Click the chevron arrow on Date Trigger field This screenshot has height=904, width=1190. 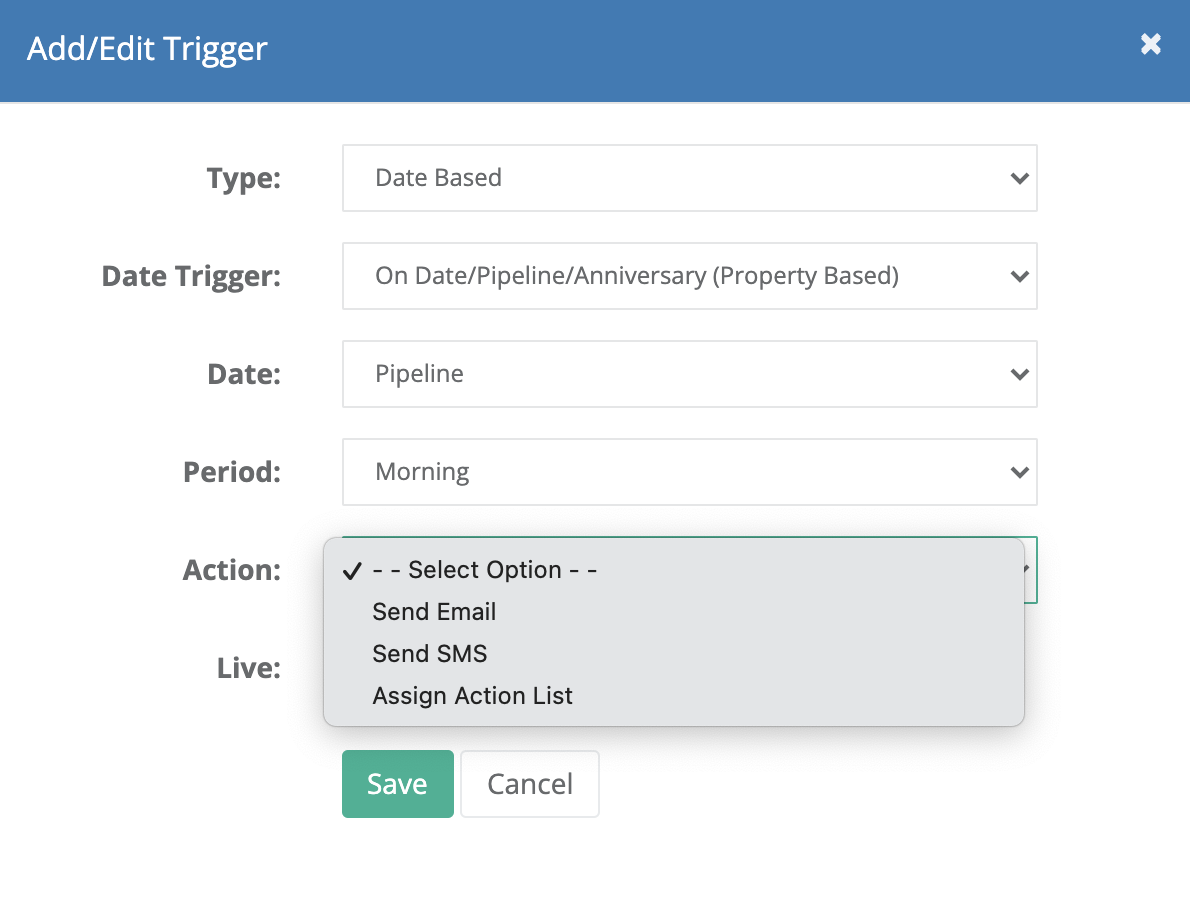[x=1019, y=276]
